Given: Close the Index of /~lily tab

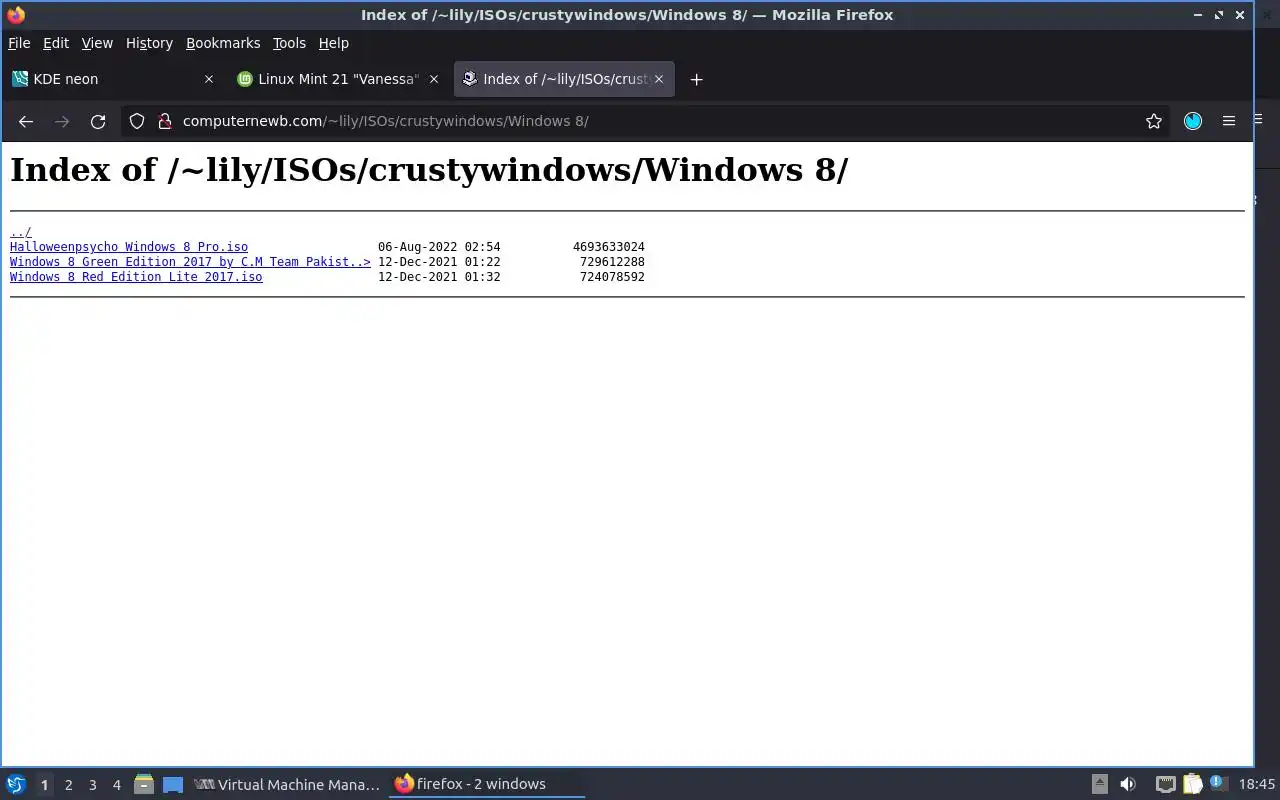Looking at the screenshot, I should (659, 79).
